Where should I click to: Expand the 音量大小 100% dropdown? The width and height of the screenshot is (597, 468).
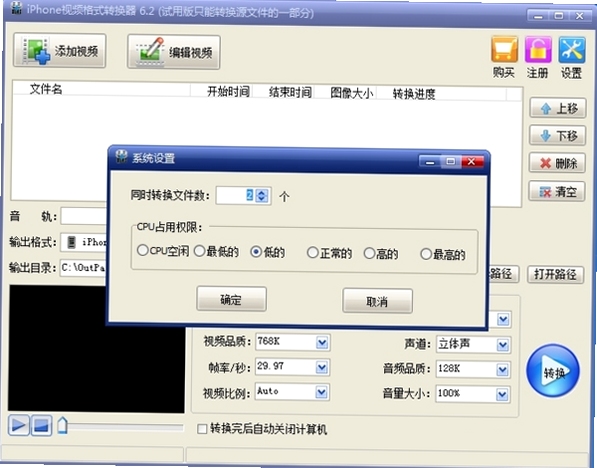tap(502, 395)
